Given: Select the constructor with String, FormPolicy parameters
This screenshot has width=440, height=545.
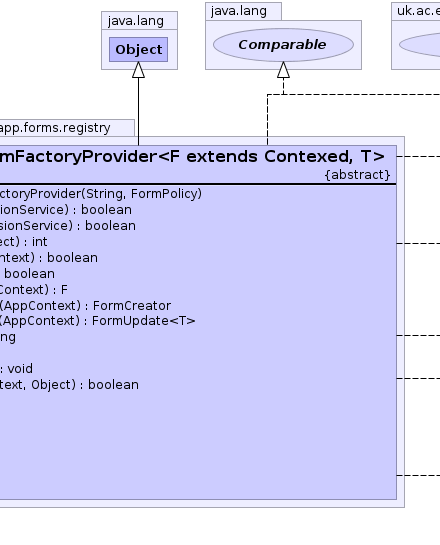Looking at the screenshot, I should [x=101, y=194].
